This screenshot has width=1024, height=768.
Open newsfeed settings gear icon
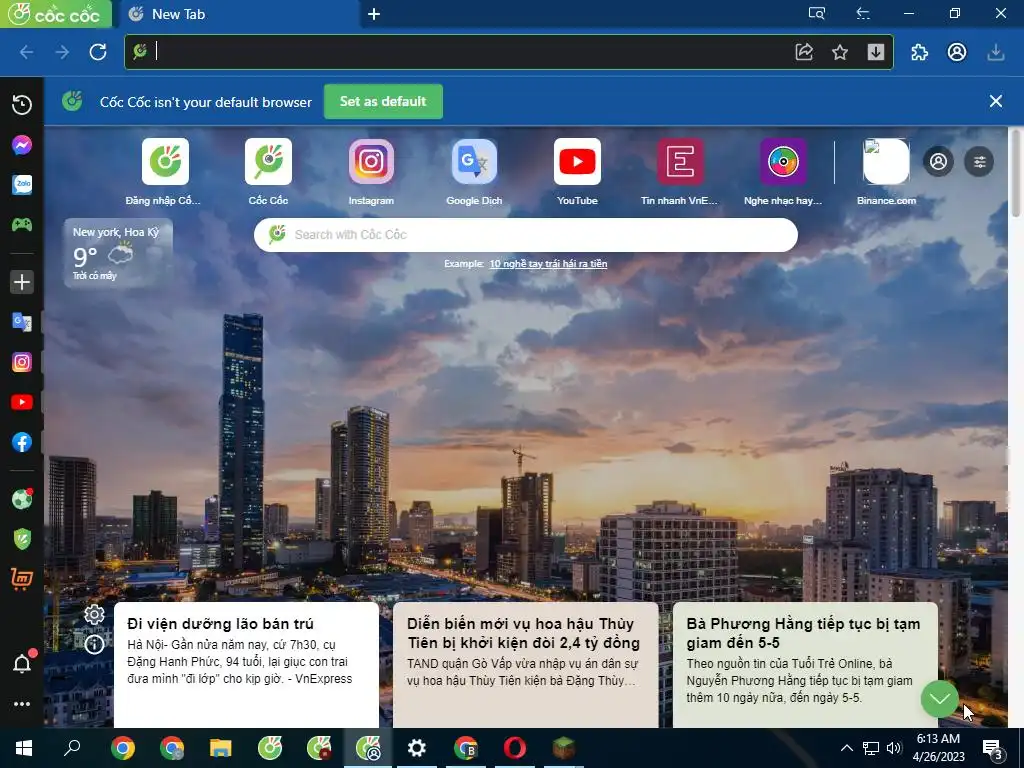pyautogui.click(x=94, y=615)
